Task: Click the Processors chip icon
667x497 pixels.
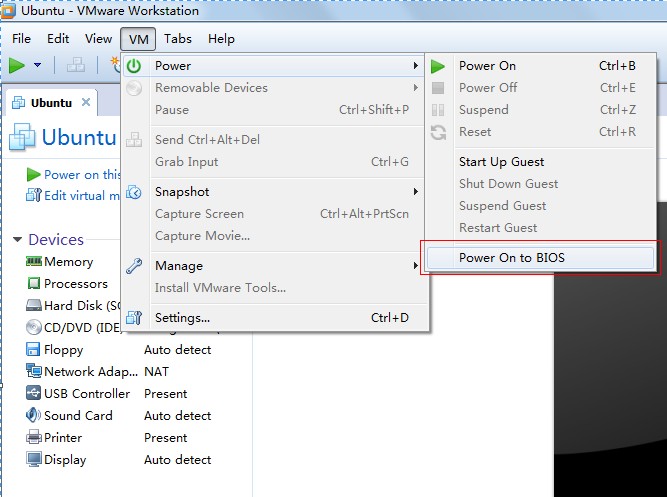Action: pyautogui.click(x=34, y=283)
